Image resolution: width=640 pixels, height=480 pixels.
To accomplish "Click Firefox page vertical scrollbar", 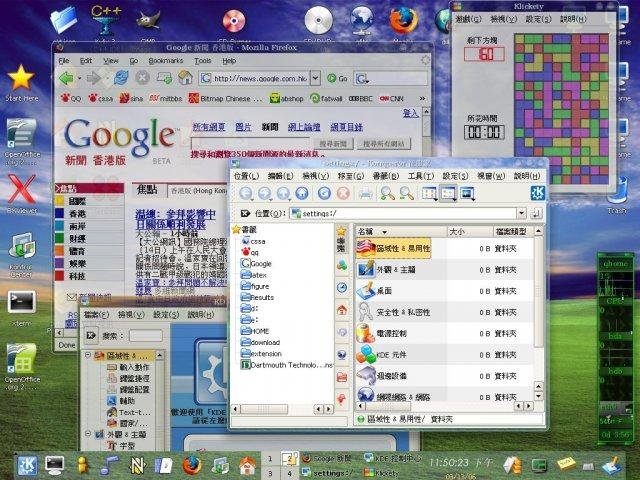I will tap(426, 131).
